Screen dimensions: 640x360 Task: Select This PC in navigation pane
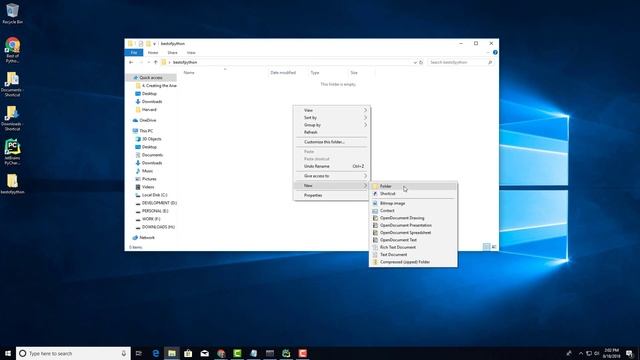tap(146, 131)
